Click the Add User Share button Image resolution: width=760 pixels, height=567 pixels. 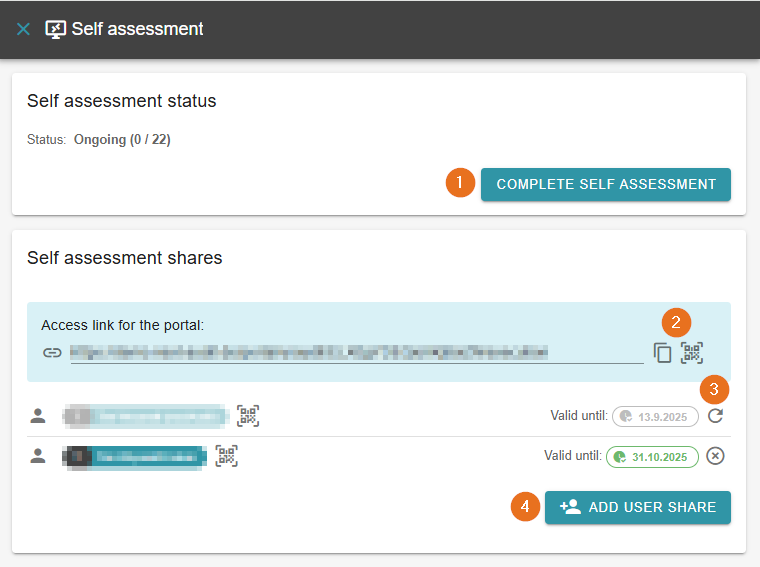click(x=638, y=507)
